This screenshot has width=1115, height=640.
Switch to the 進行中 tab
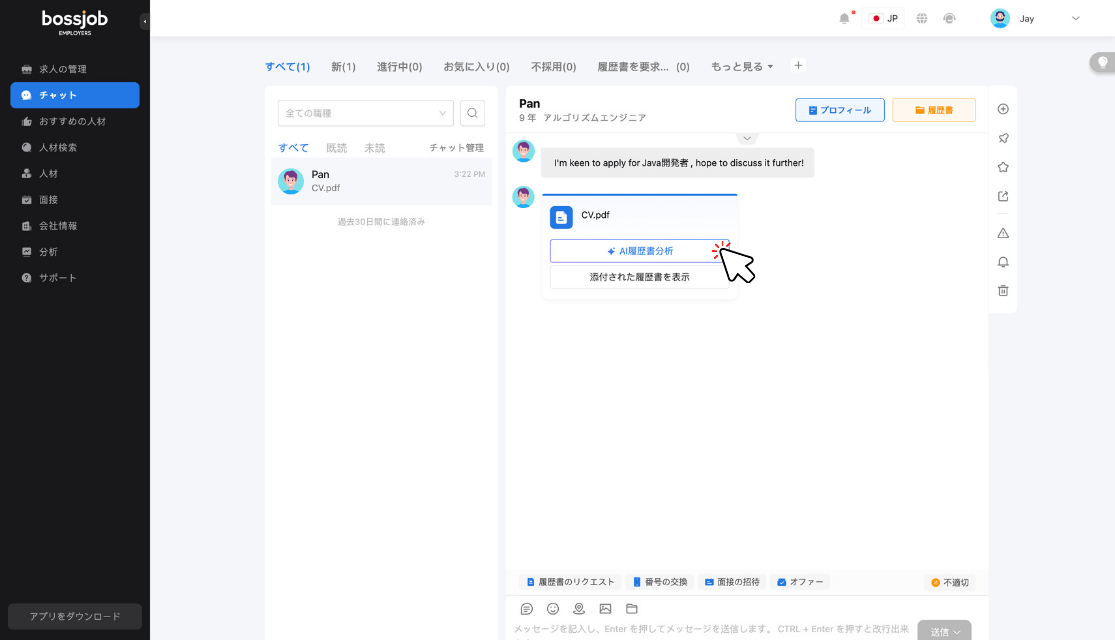point(398,66)
